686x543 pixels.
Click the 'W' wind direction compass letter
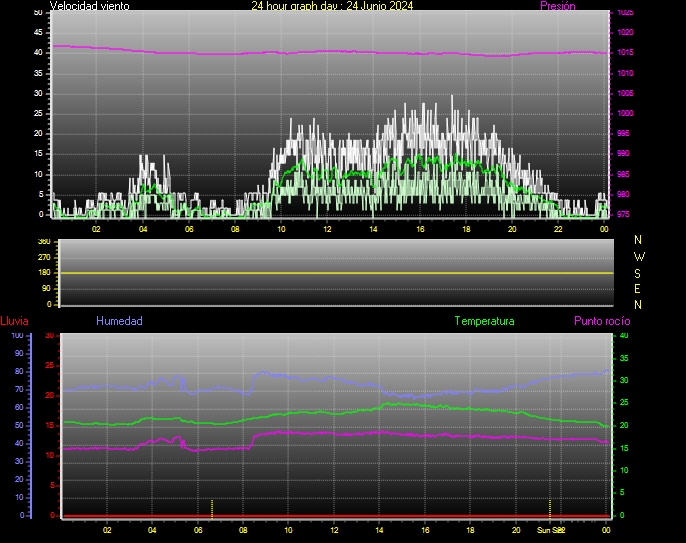639,256
